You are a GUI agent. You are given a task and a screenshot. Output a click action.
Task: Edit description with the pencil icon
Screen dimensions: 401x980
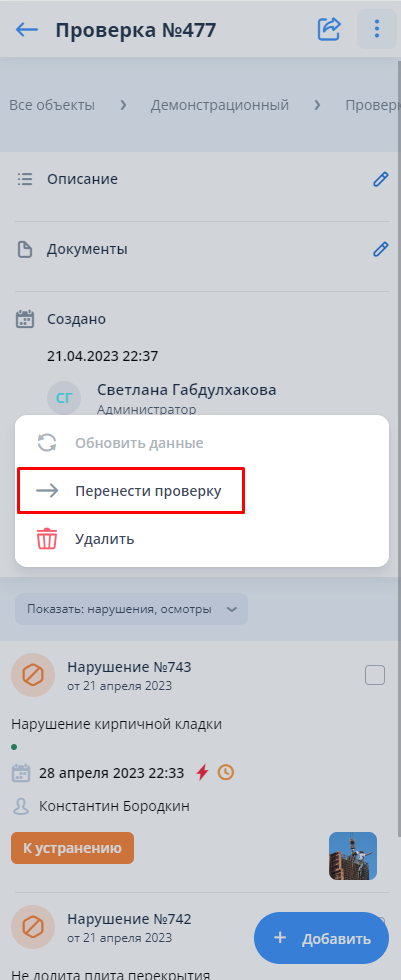[x=380, y=180]
